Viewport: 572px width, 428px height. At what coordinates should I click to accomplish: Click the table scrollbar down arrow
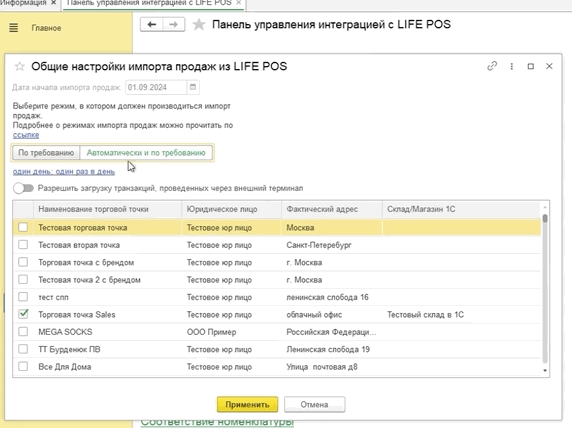point(545,370)
